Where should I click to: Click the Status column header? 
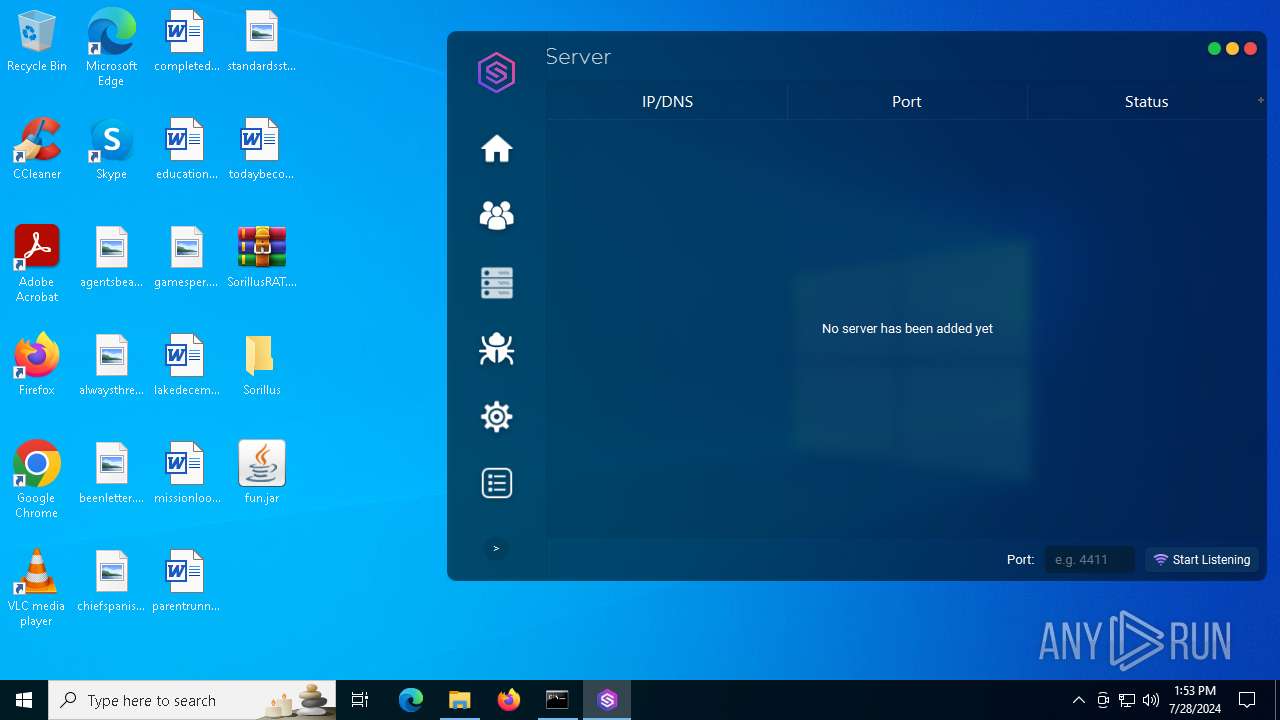point(1146,102)
